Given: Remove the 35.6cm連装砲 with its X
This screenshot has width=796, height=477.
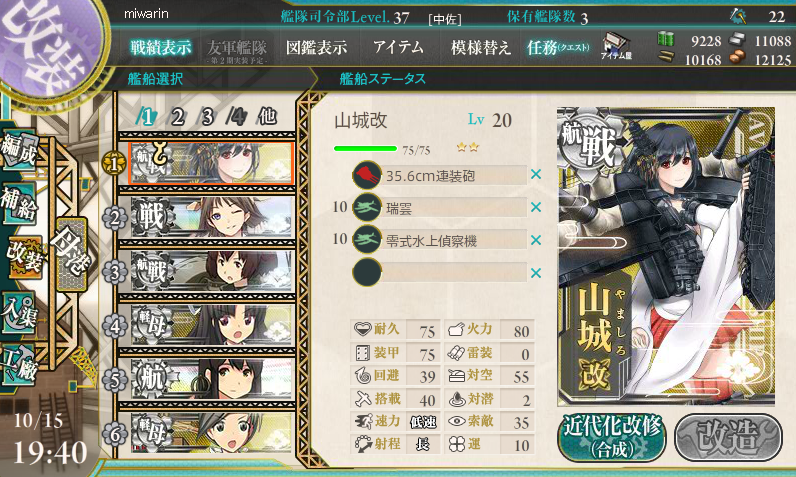Looking at the screenshot, I should click(x=536, y=175).
